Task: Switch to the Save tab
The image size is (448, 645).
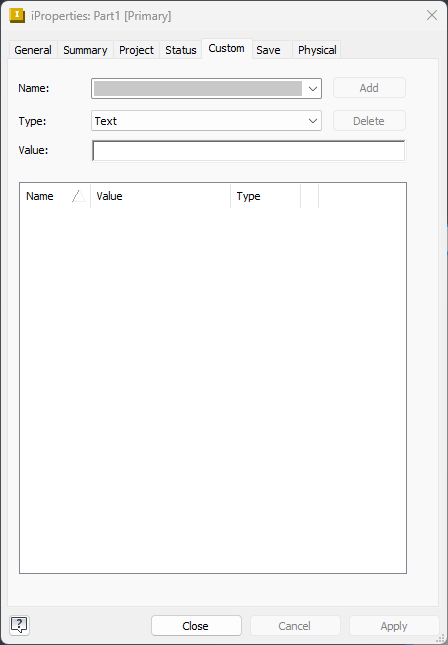Action: click(268, 50)
